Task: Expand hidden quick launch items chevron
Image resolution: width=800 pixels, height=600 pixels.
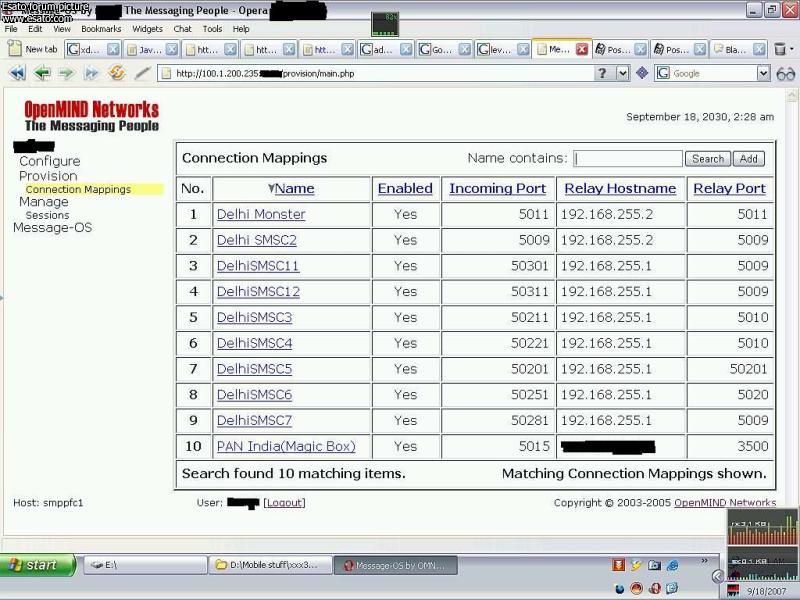Action: 704,561
